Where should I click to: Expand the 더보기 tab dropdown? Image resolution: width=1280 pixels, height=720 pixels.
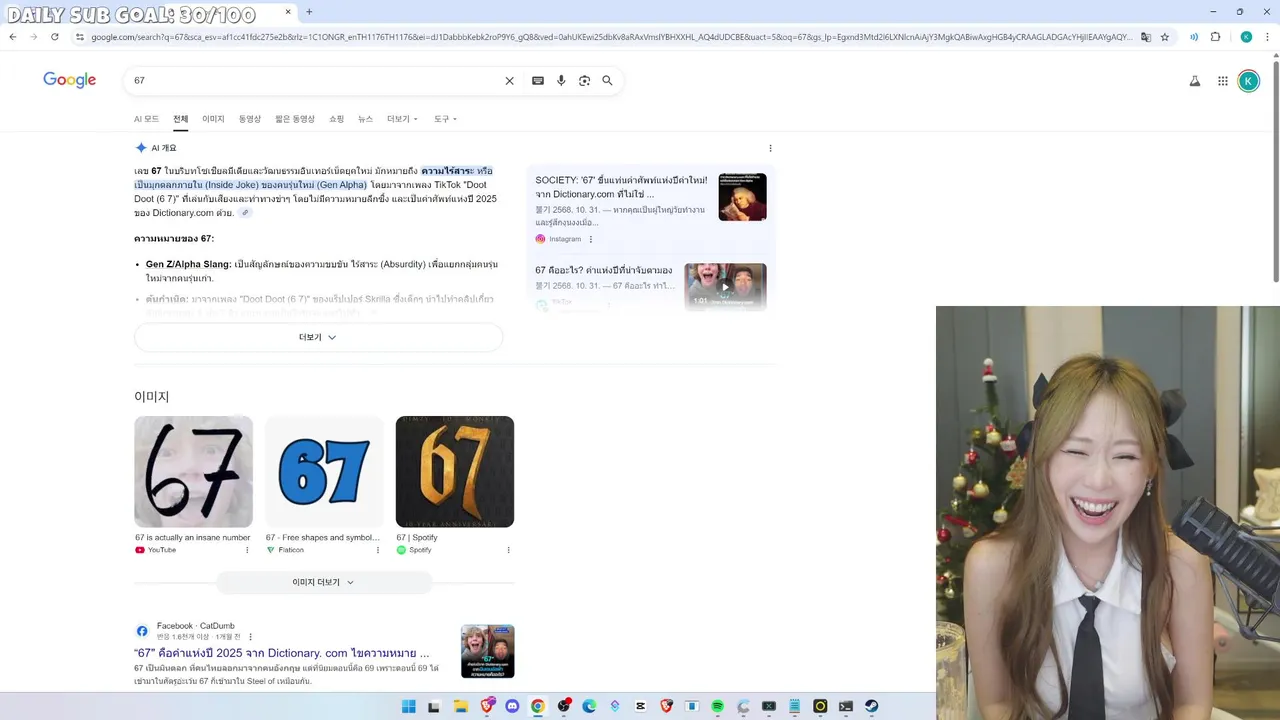(402, 119)
